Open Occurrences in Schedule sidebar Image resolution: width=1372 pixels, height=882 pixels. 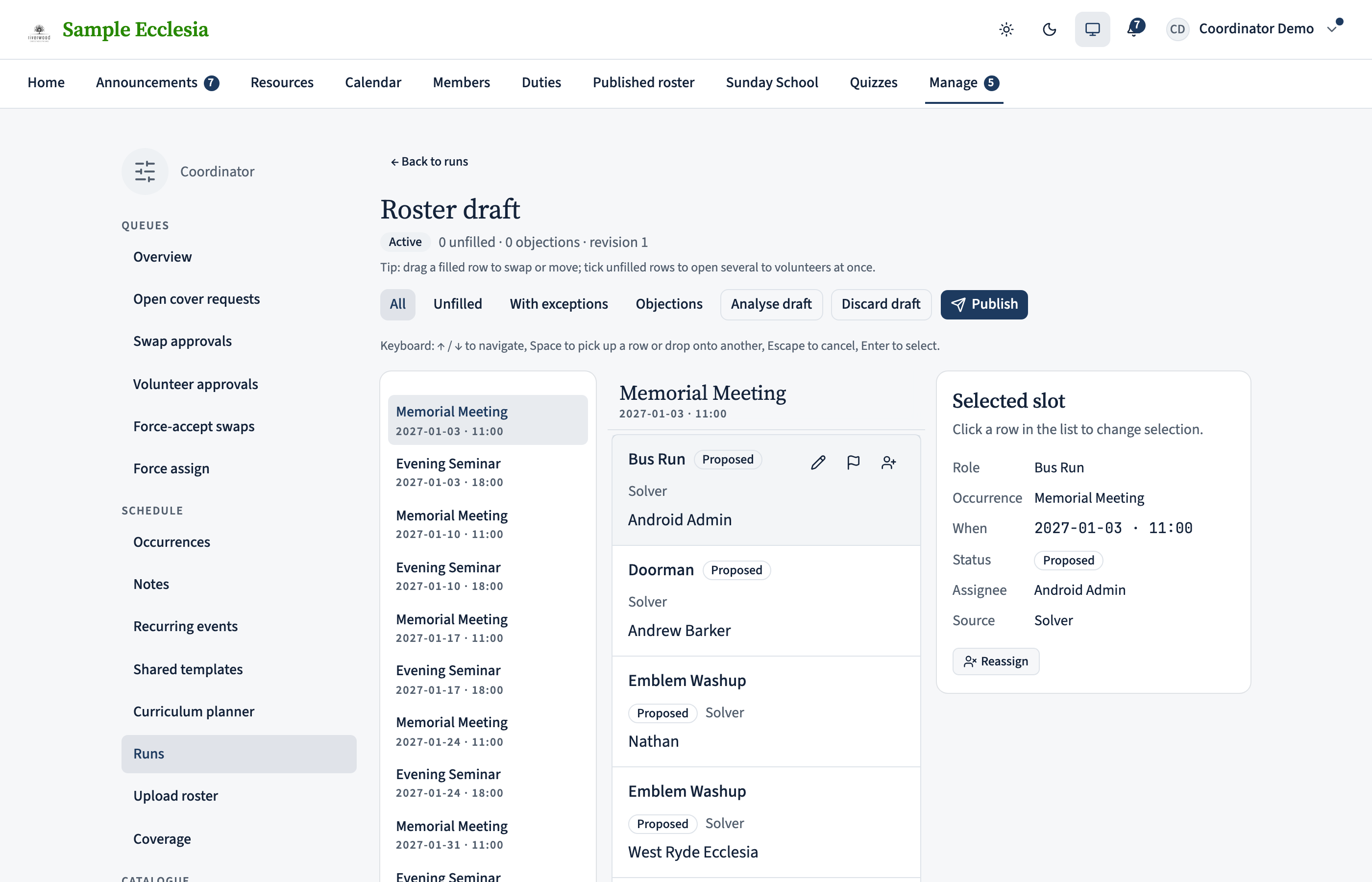(239, 542)
